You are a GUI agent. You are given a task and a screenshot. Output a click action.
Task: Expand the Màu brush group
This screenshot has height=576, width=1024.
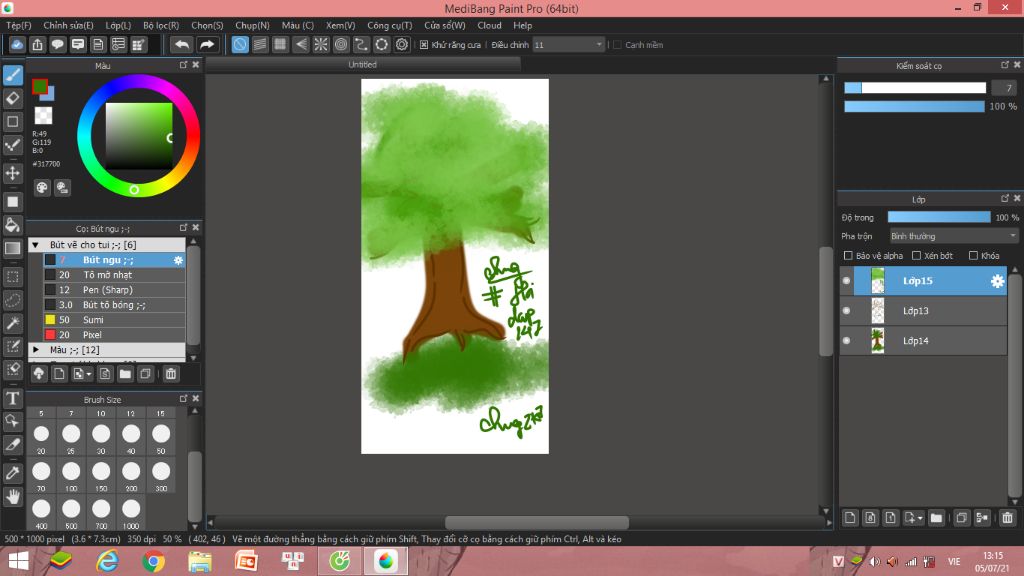tap(36, 350)
